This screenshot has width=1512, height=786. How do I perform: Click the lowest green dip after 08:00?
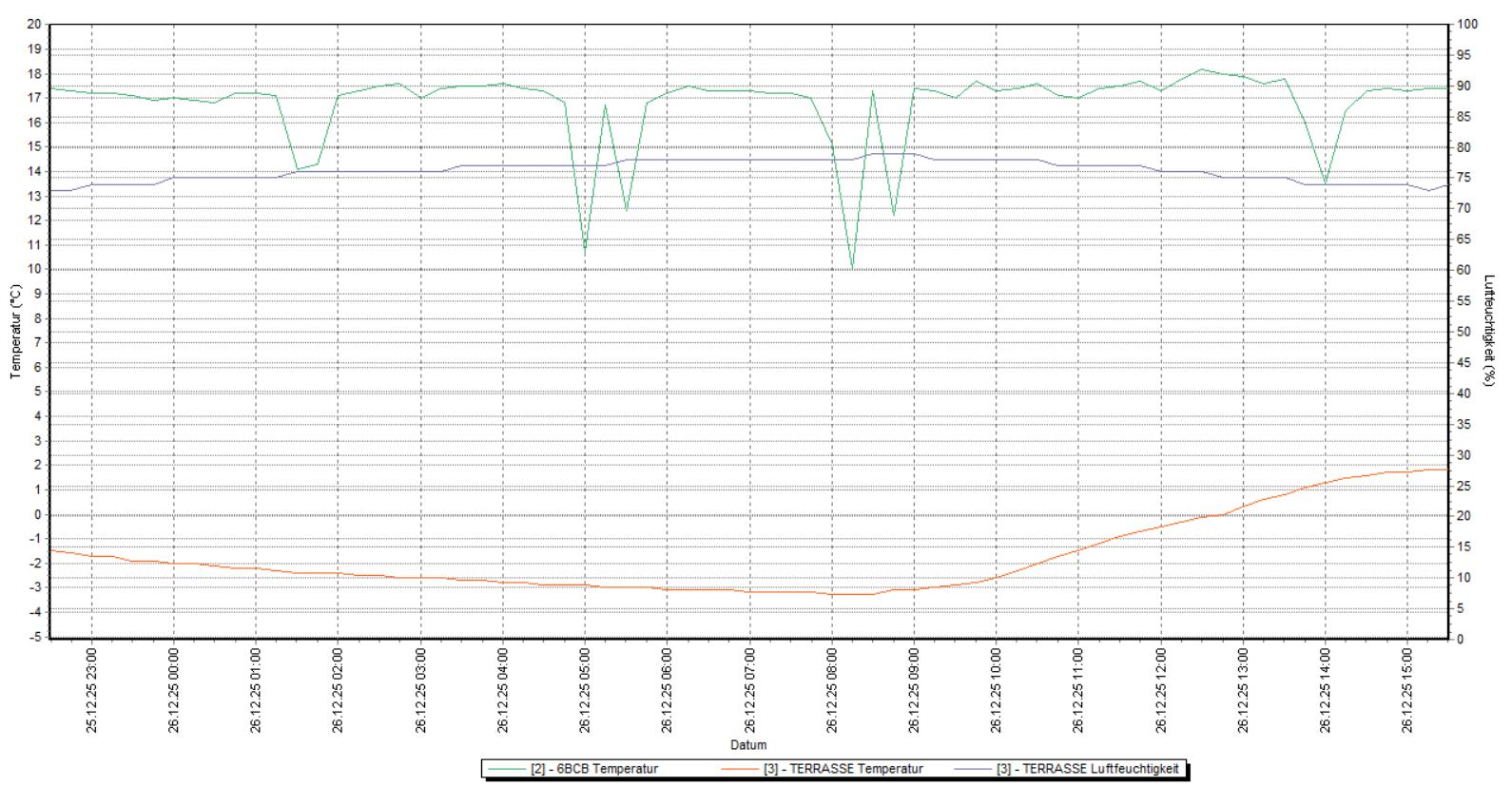(x=852, y=268)
